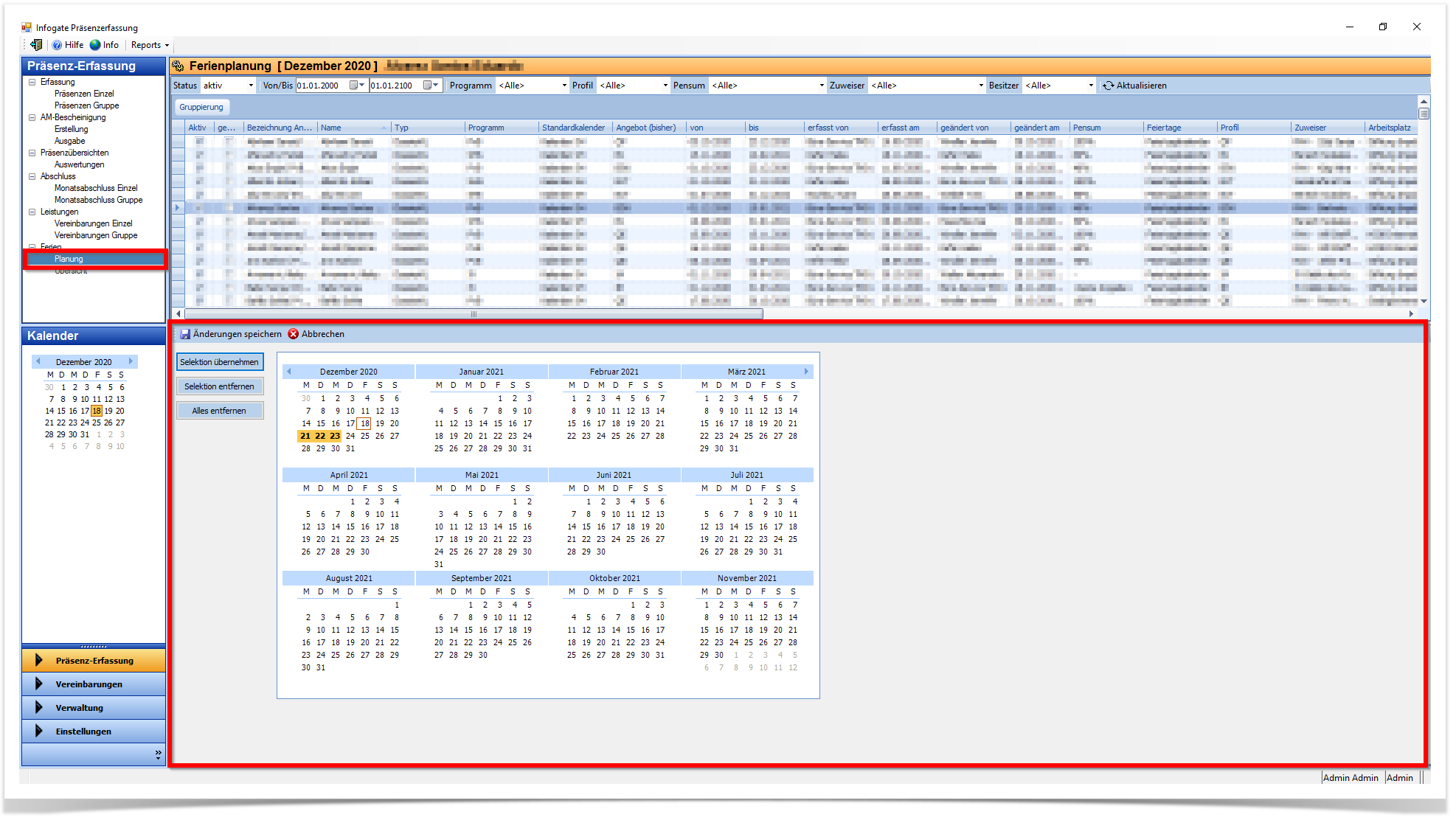The height and width of the screenshot is (820, 1456).
Task: Open the Pensum filter dropdown
Action: [822, 86]
